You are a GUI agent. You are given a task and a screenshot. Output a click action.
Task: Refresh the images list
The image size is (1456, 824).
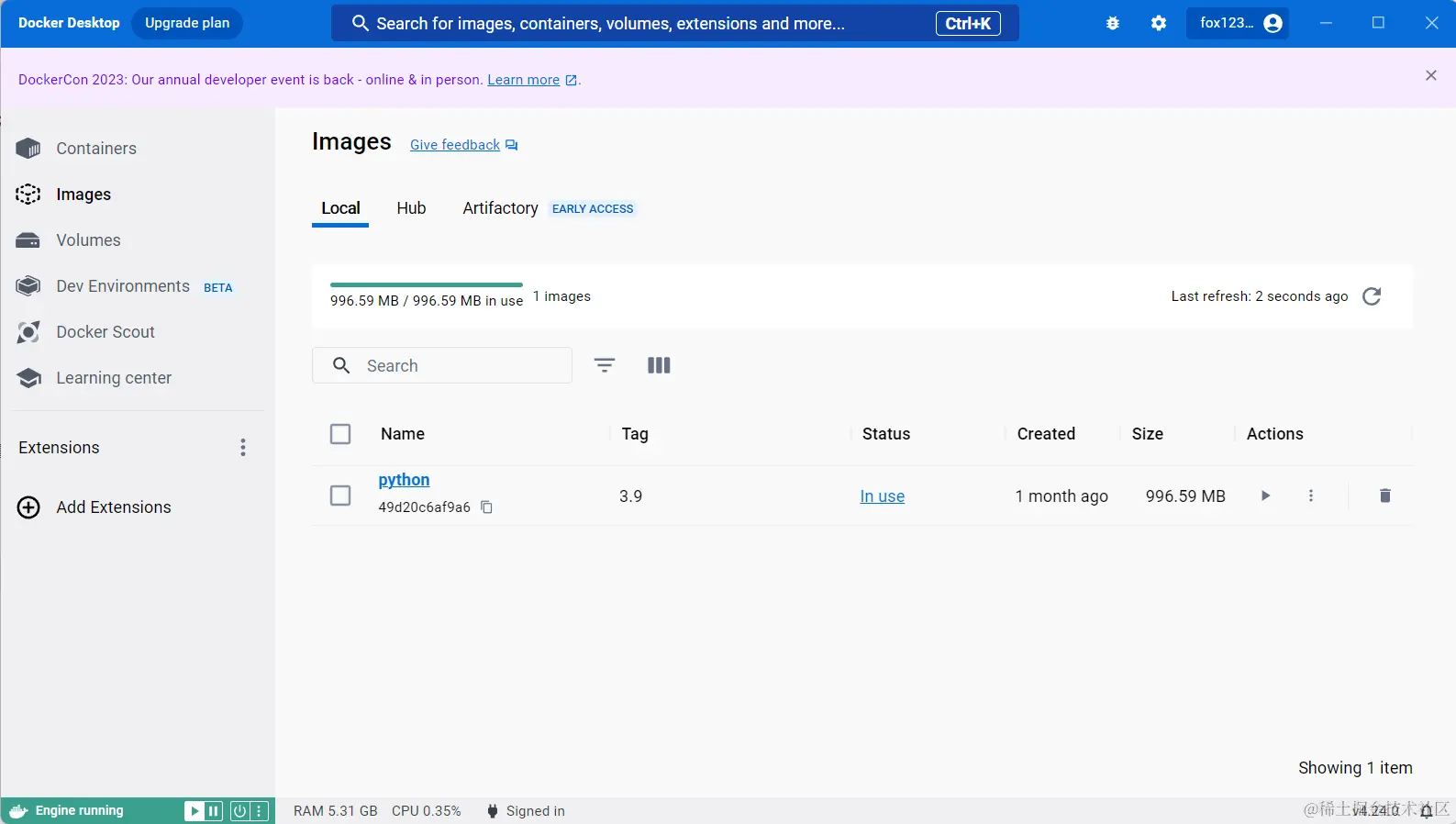coord(1372,296)
